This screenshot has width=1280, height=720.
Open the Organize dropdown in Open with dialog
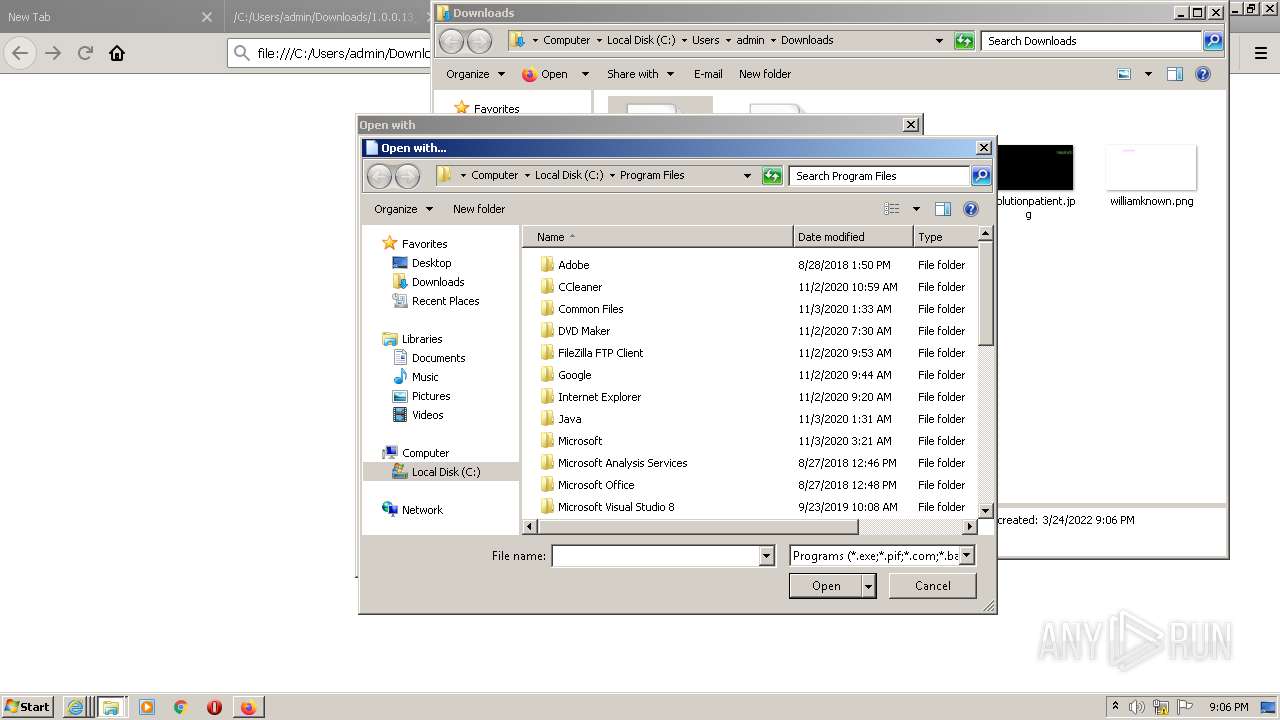[x=404, y=209]
